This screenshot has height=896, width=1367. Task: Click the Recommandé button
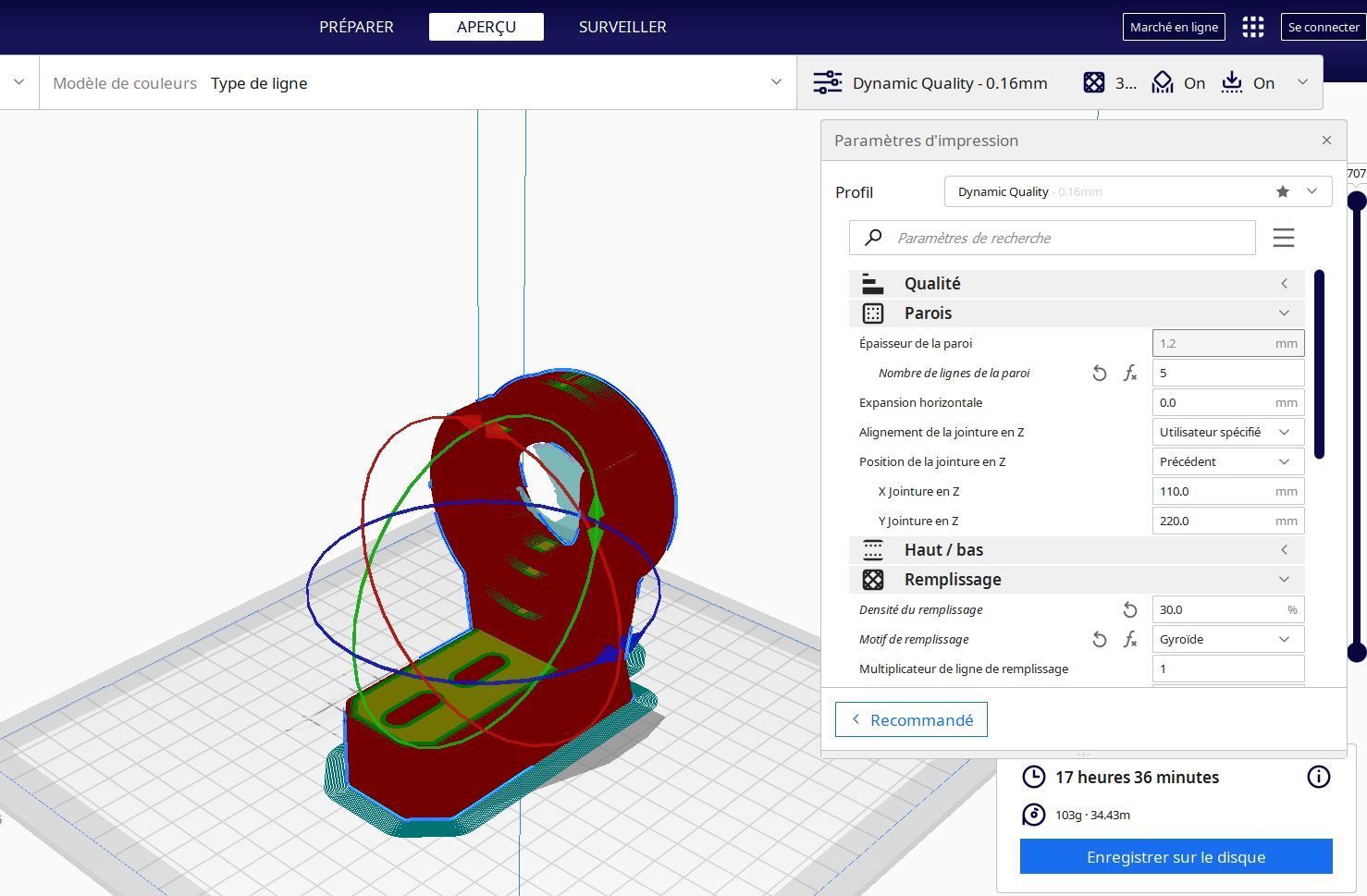pos(911,719)
